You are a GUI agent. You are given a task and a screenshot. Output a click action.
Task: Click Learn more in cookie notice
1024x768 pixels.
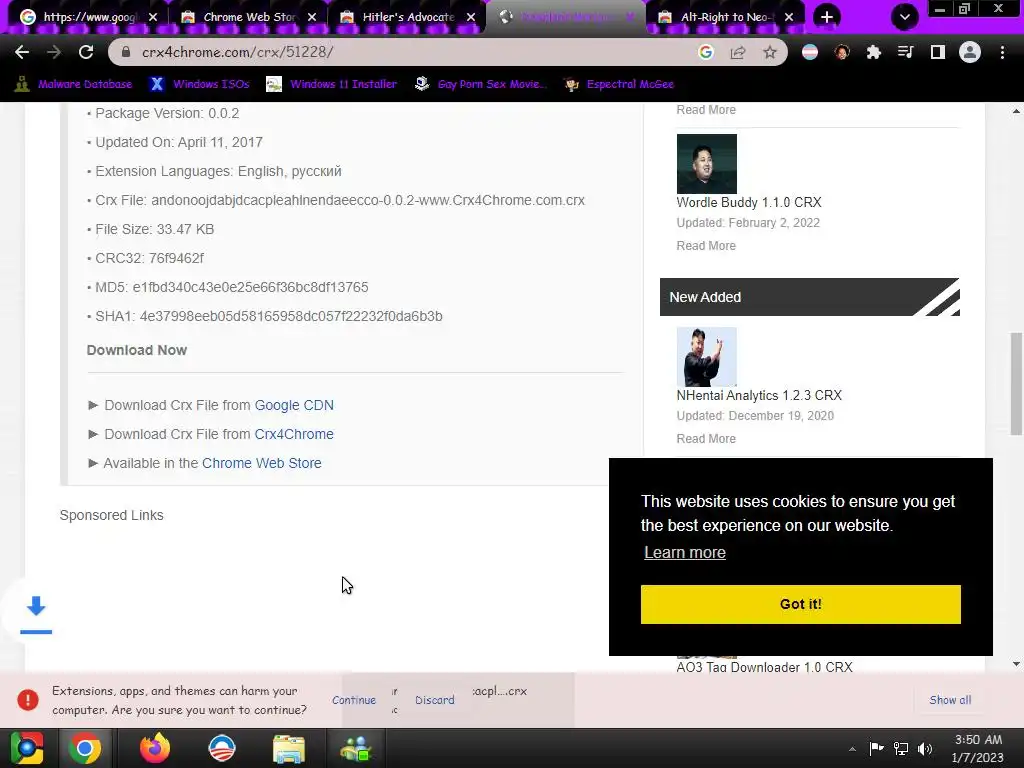pos(684,552)
